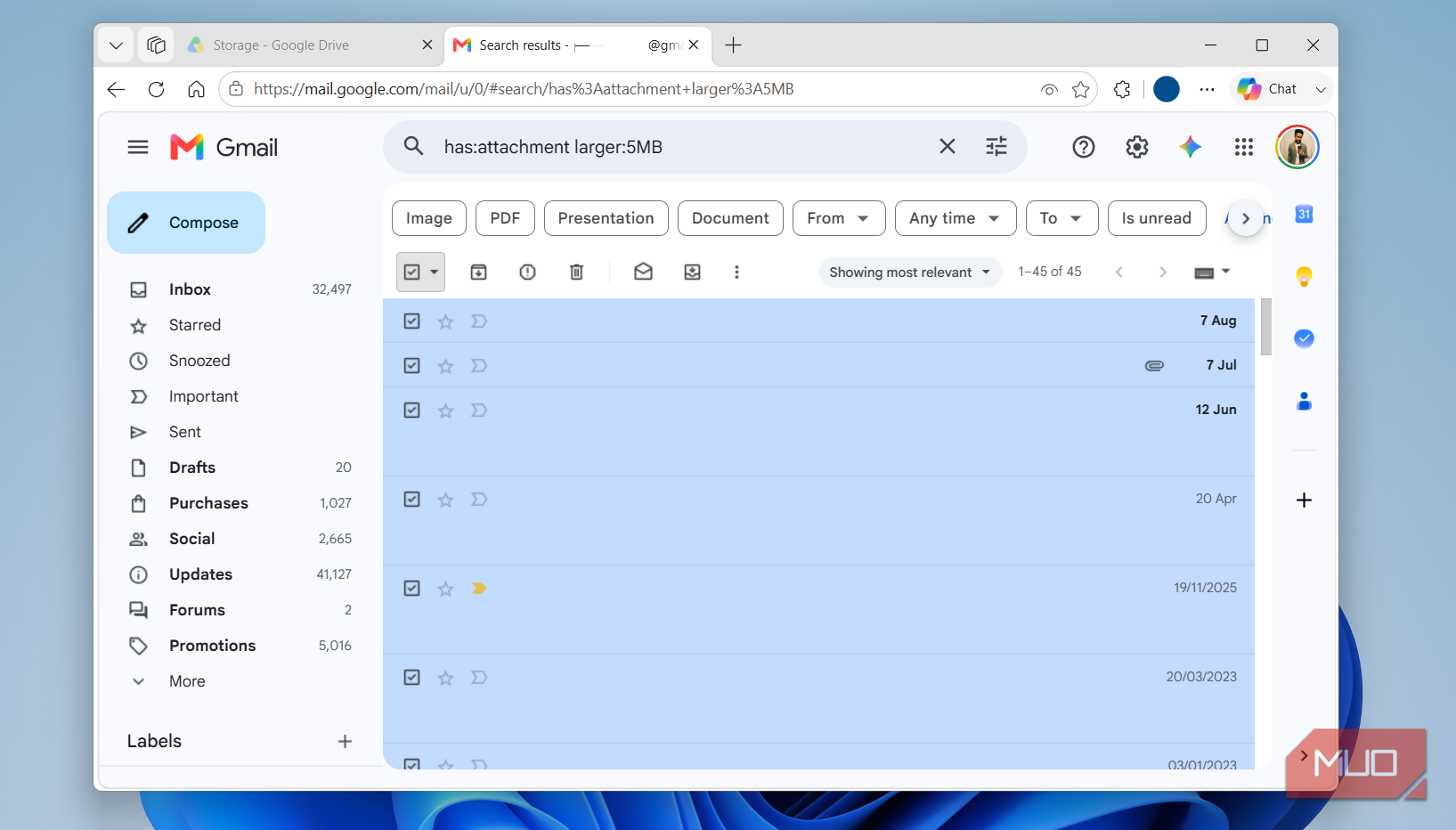Expand the Copilot Chat dropdown arrow
Image resolution: width=1456 pixels, height=830 pixels.
point(1322,89)
